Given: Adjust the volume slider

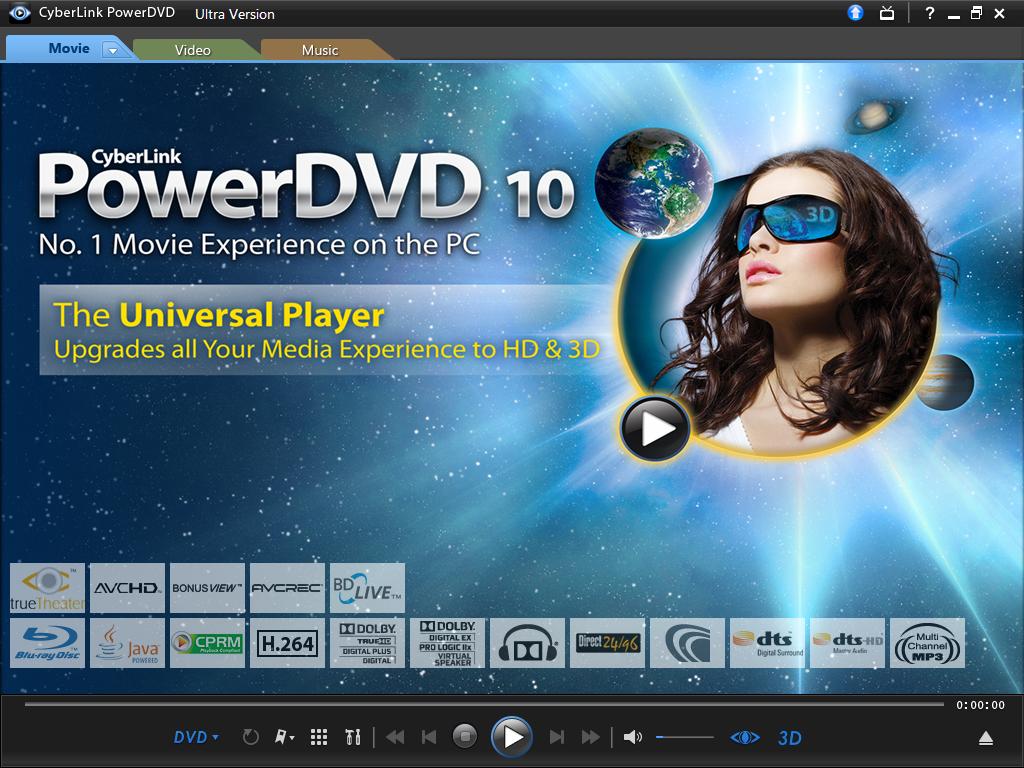Looking at the screenshot, I should pyautogui.click(x=684, y=737).
